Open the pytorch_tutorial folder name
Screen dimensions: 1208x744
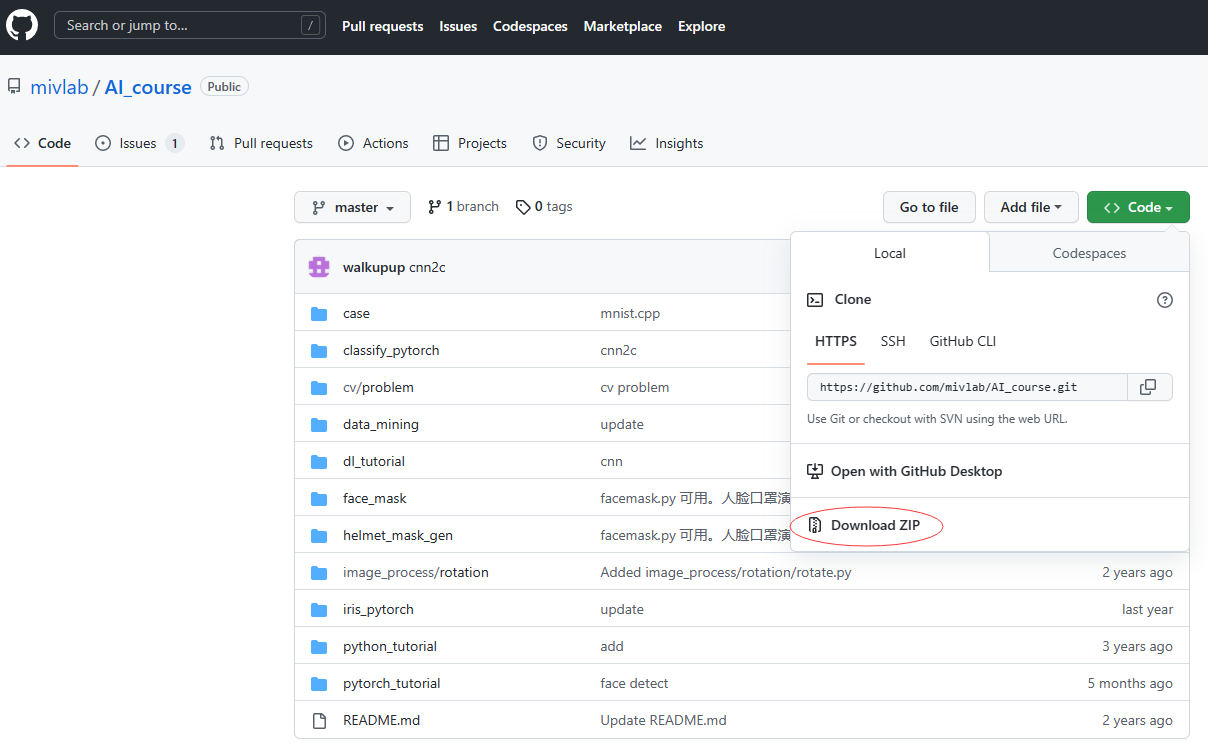coord(392,684)
